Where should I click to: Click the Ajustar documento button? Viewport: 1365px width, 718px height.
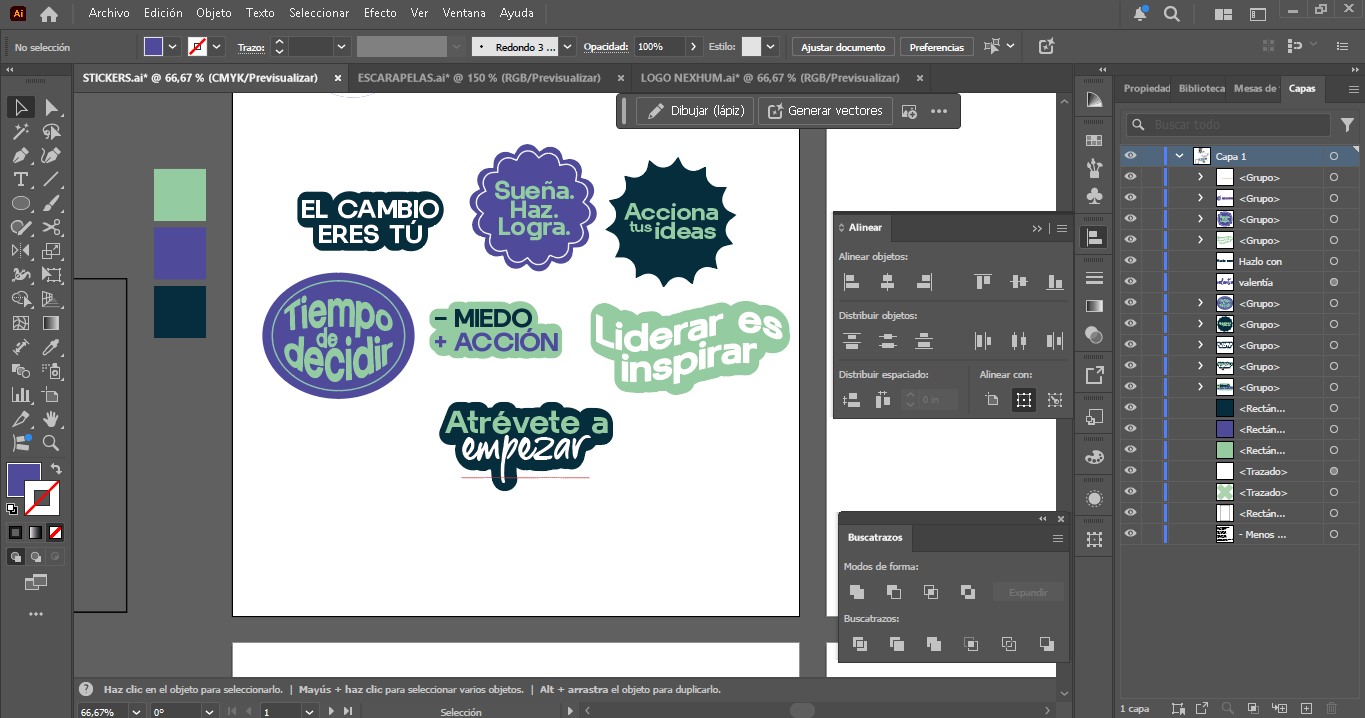[843, 47]
